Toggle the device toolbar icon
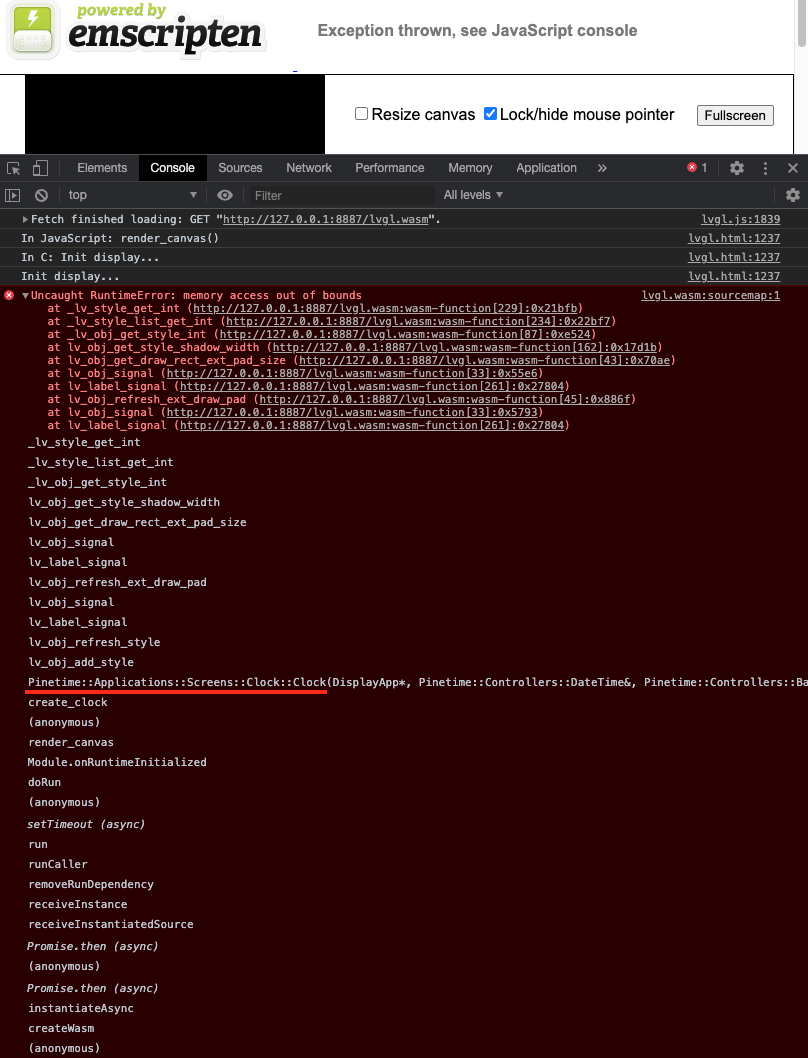This screenshot has width=808, height=1058. 40,168
